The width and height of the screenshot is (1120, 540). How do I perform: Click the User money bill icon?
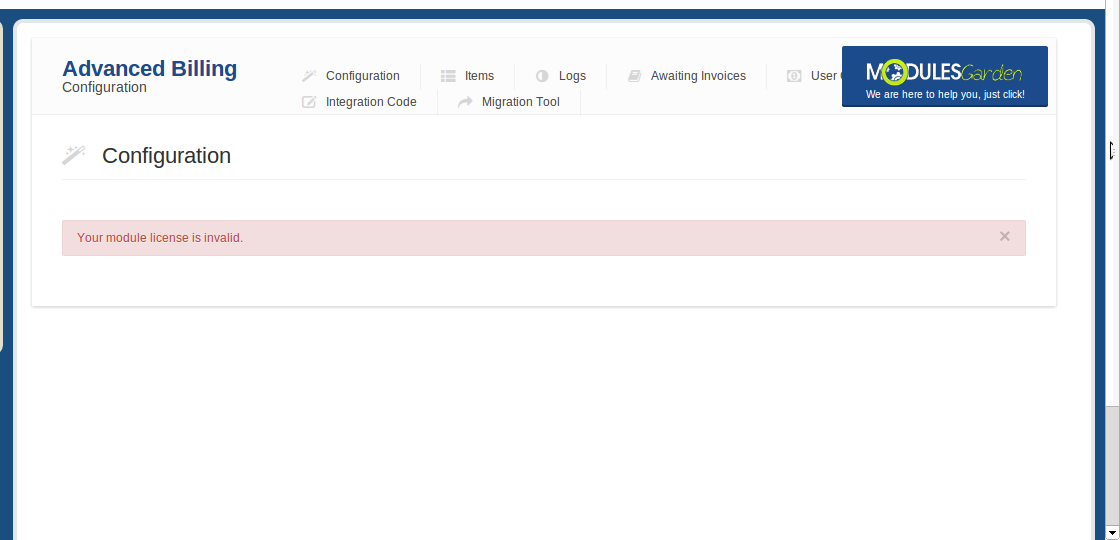794,76
